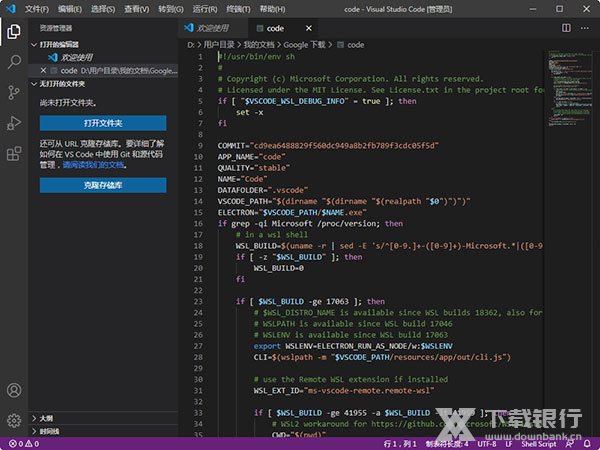Open the Accounts icon in activity bar
The image size is (600, 450).
tap(14, 390)
